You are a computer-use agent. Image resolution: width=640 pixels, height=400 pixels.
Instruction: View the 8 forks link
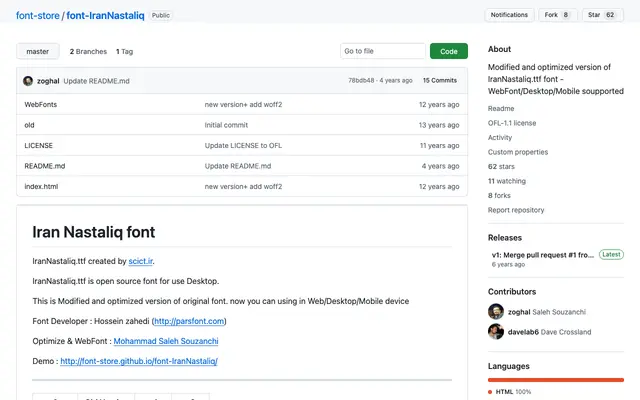click(499, 196)
